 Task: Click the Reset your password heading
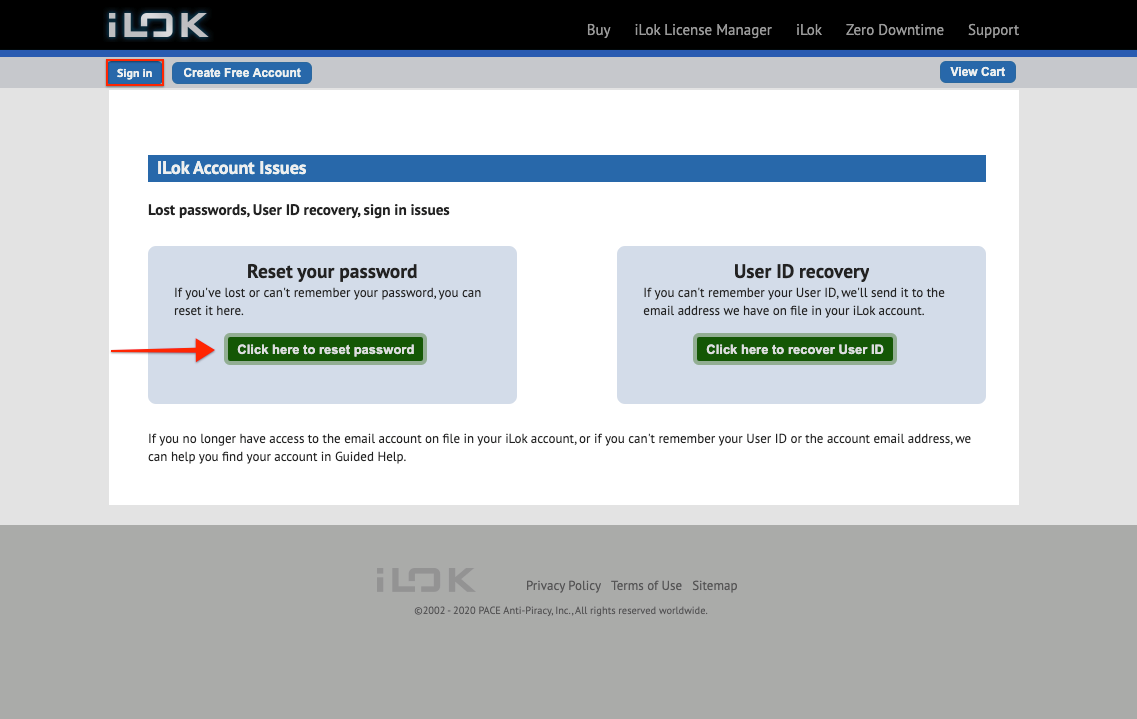click(x=332, y=272)
